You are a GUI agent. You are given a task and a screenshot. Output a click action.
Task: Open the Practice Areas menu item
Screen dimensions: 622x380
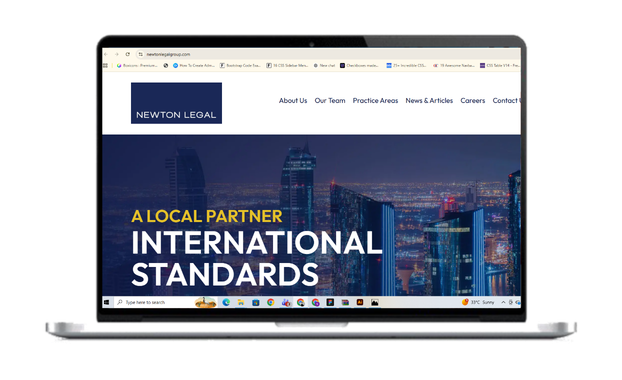pos(375,101)
